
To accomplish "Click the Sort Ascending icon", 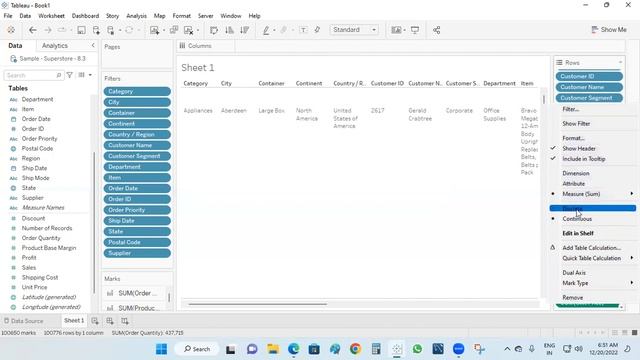I will (229, 30).
